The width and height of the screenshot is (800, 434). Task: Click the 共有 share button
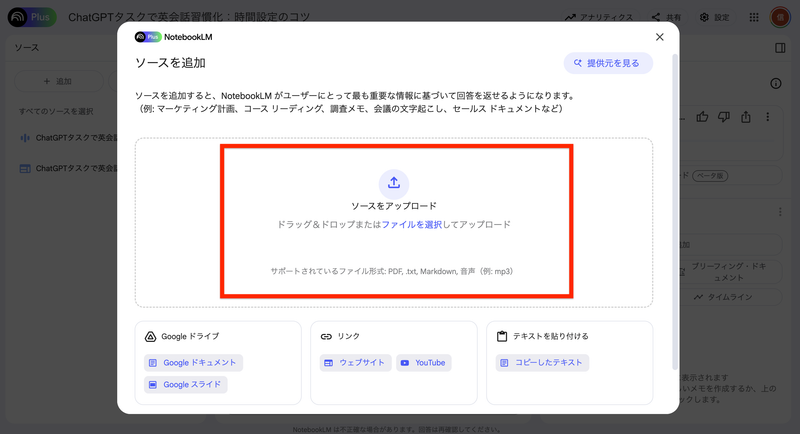coord(666,17)
